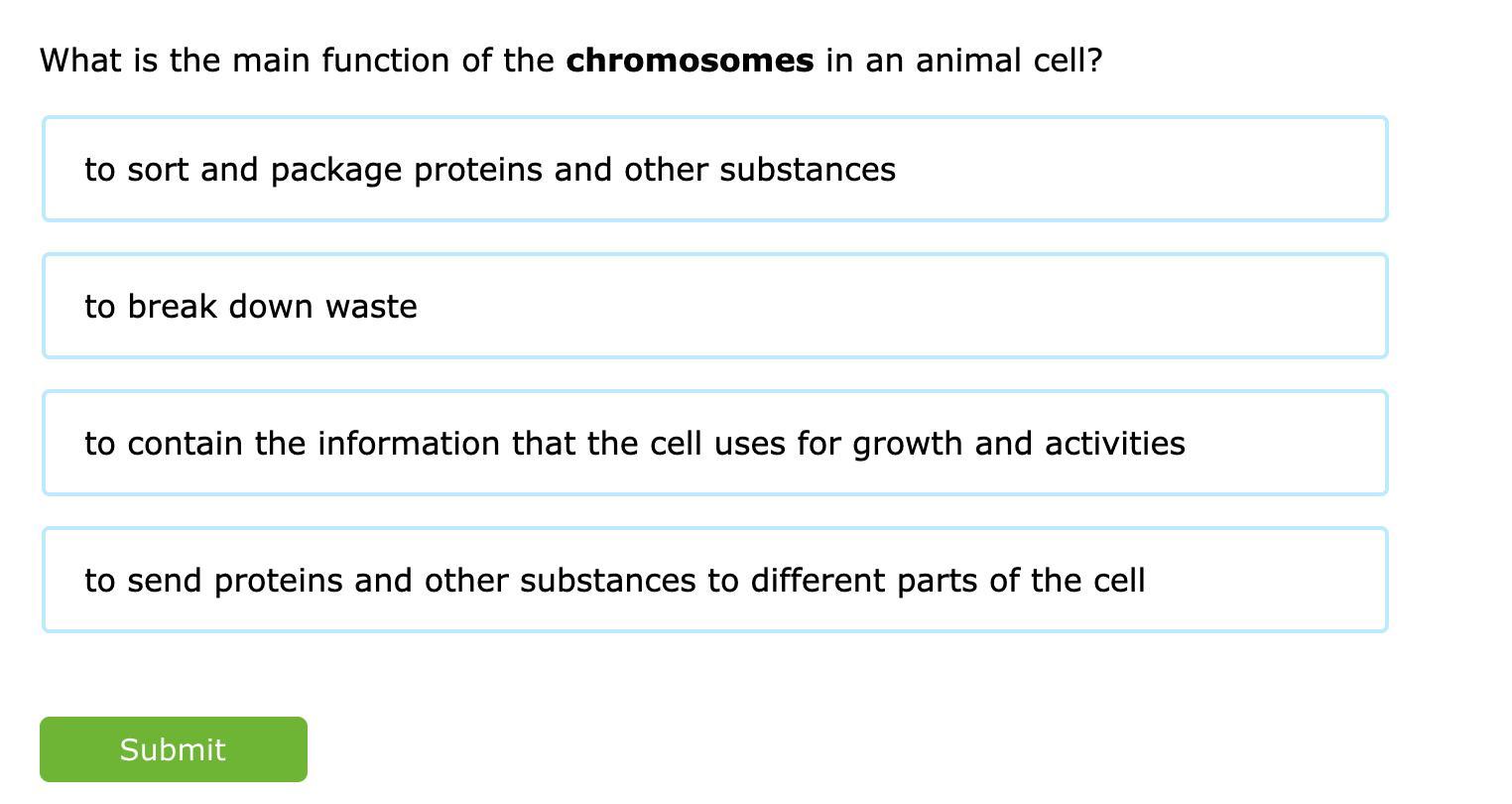The height and width of the screenshot is (804, 1512).
Task: Click the question text about animal cells
Action: point(570,61)
